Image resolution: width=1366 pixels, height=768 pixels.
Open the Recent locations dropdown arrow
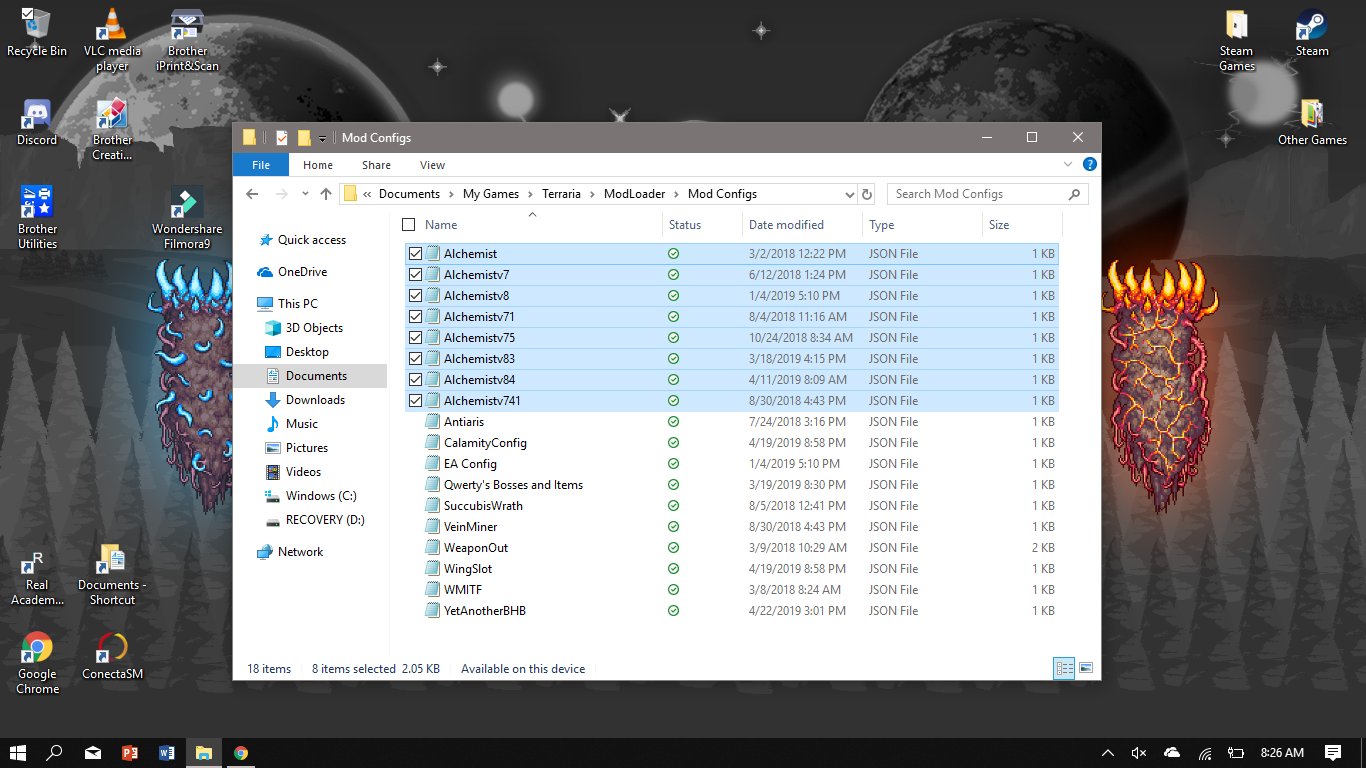coord(304,194)
